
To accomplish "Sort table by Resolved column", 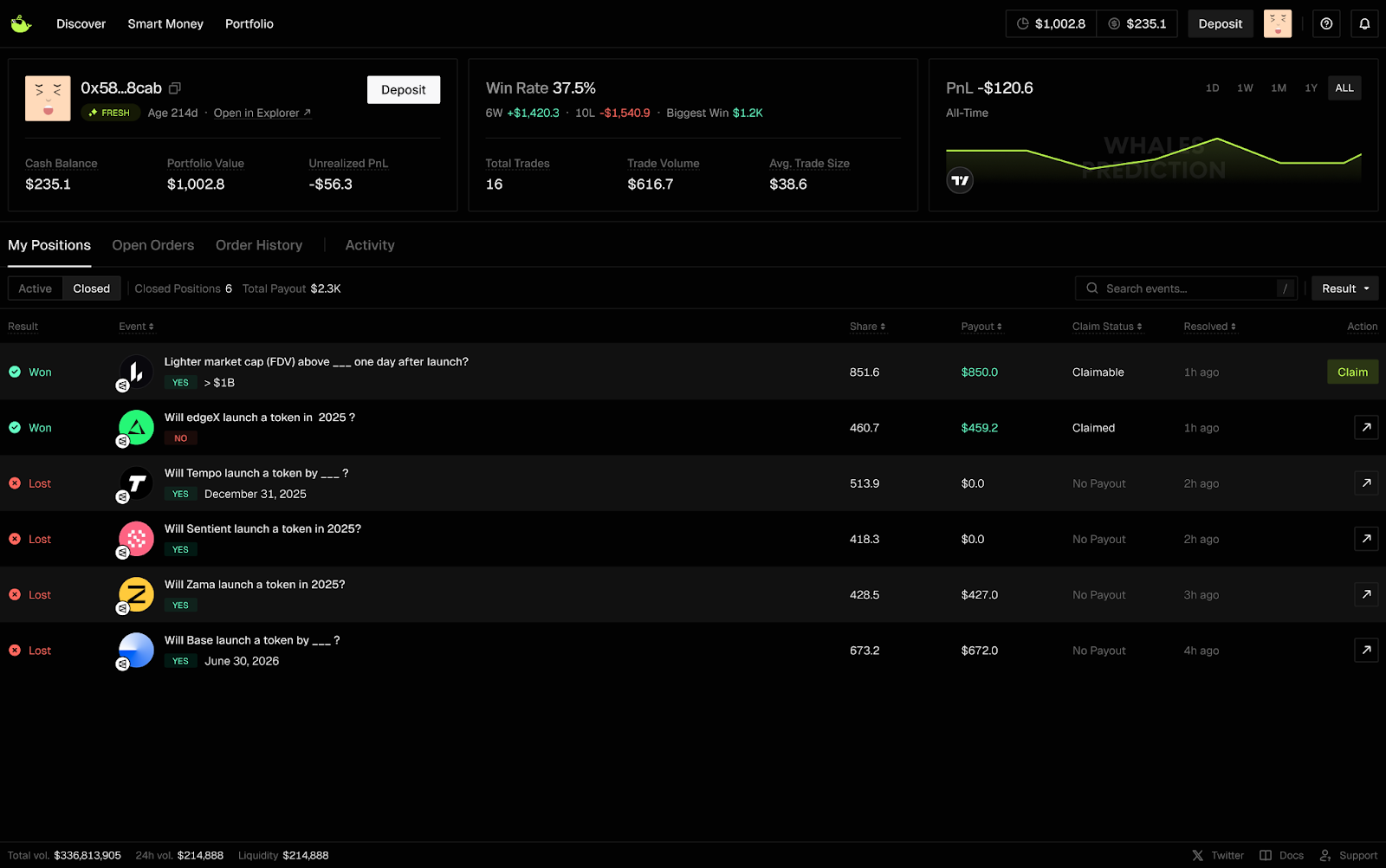I will click(x=1209, y=327).
